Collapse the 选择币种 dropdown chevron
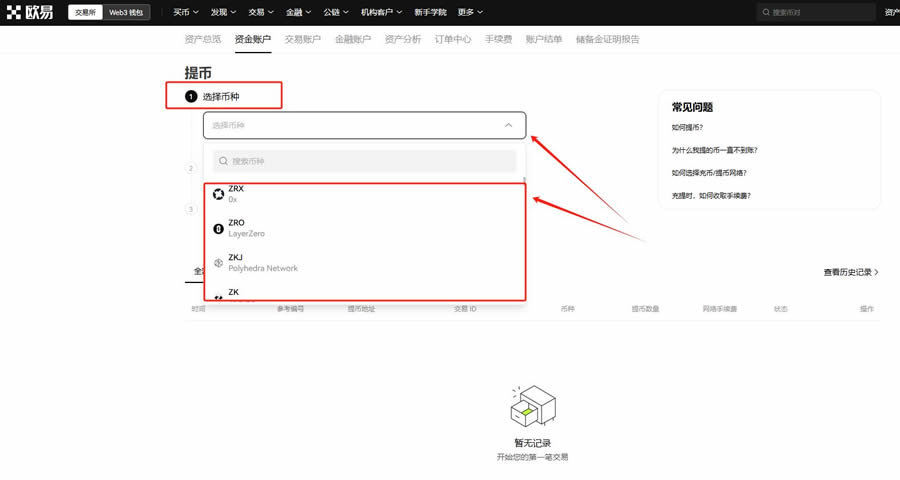The height and width of the screenshot is (480, 900). tap(508, 126)
